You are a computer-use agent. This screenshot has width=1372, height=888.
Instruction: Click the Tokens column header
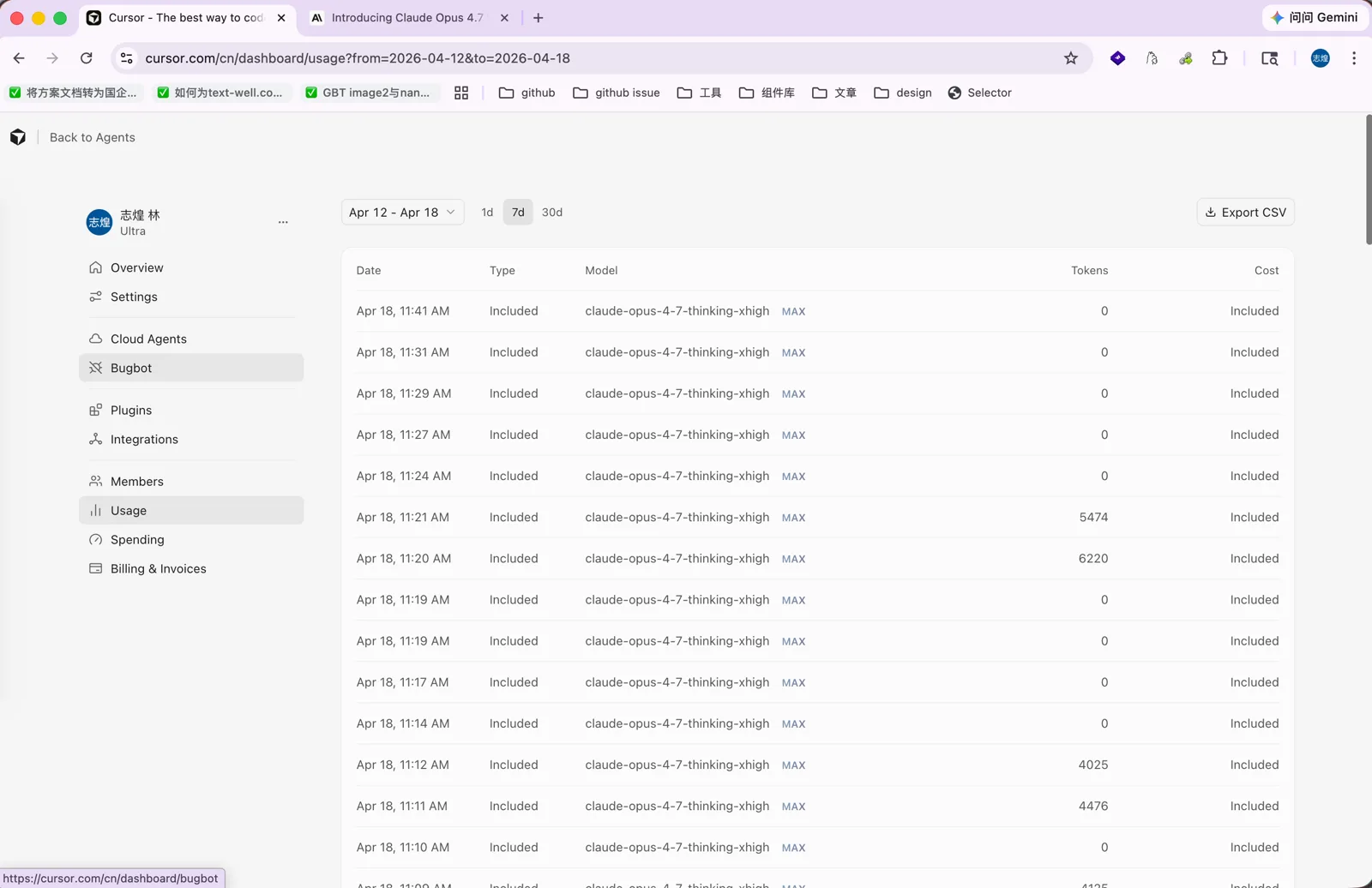point(1090,270)
